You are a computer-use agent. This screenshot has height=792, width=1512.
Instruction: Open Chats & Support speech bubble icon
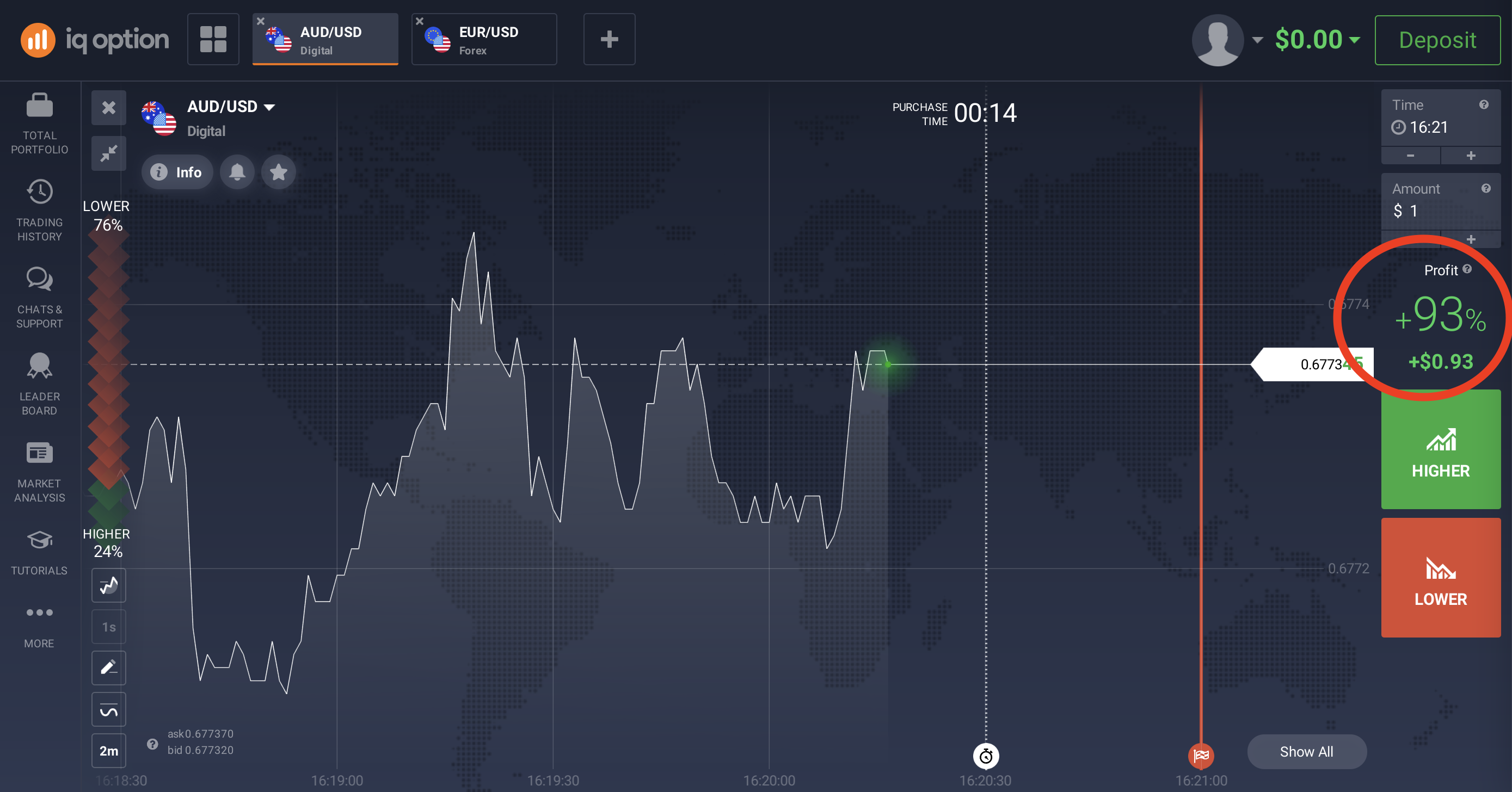tap(39, 279)
